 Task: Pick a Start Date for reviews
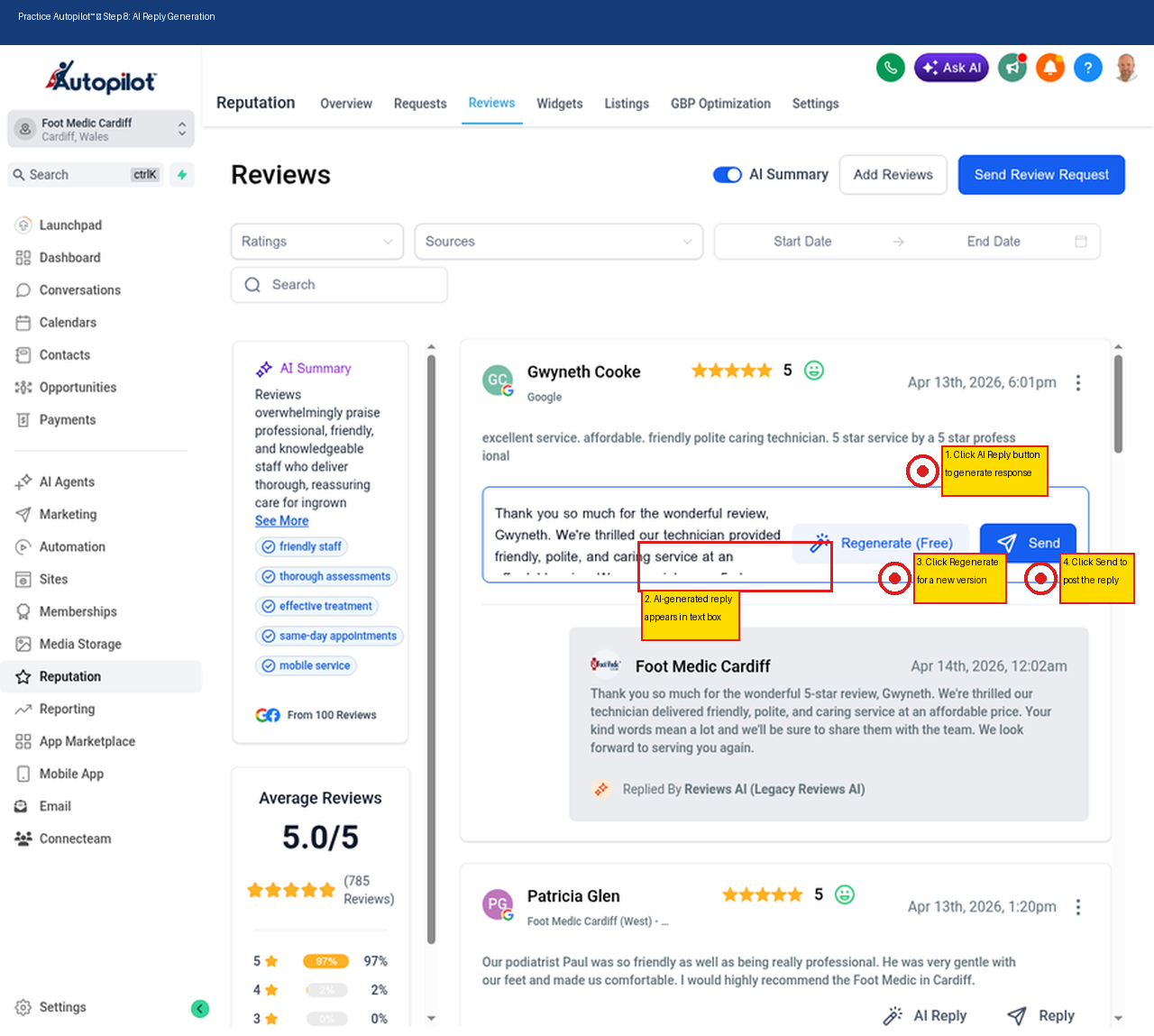[802, 242]
